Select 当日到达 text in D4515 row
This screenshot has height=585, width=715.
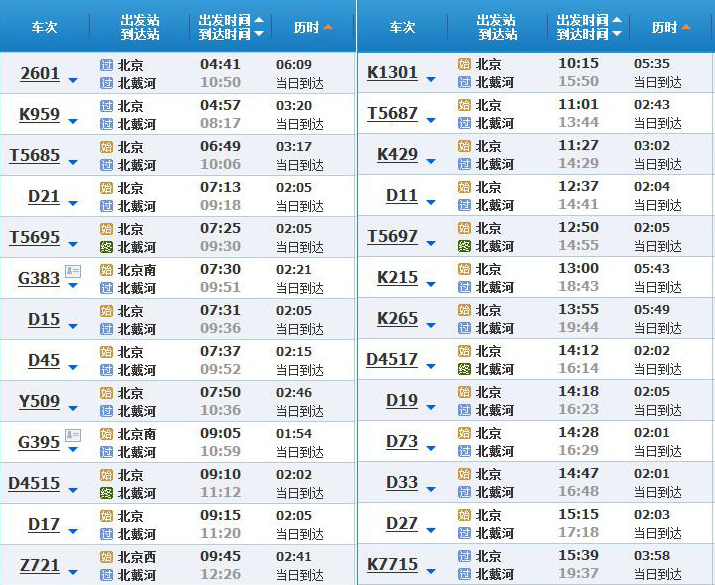300,493
